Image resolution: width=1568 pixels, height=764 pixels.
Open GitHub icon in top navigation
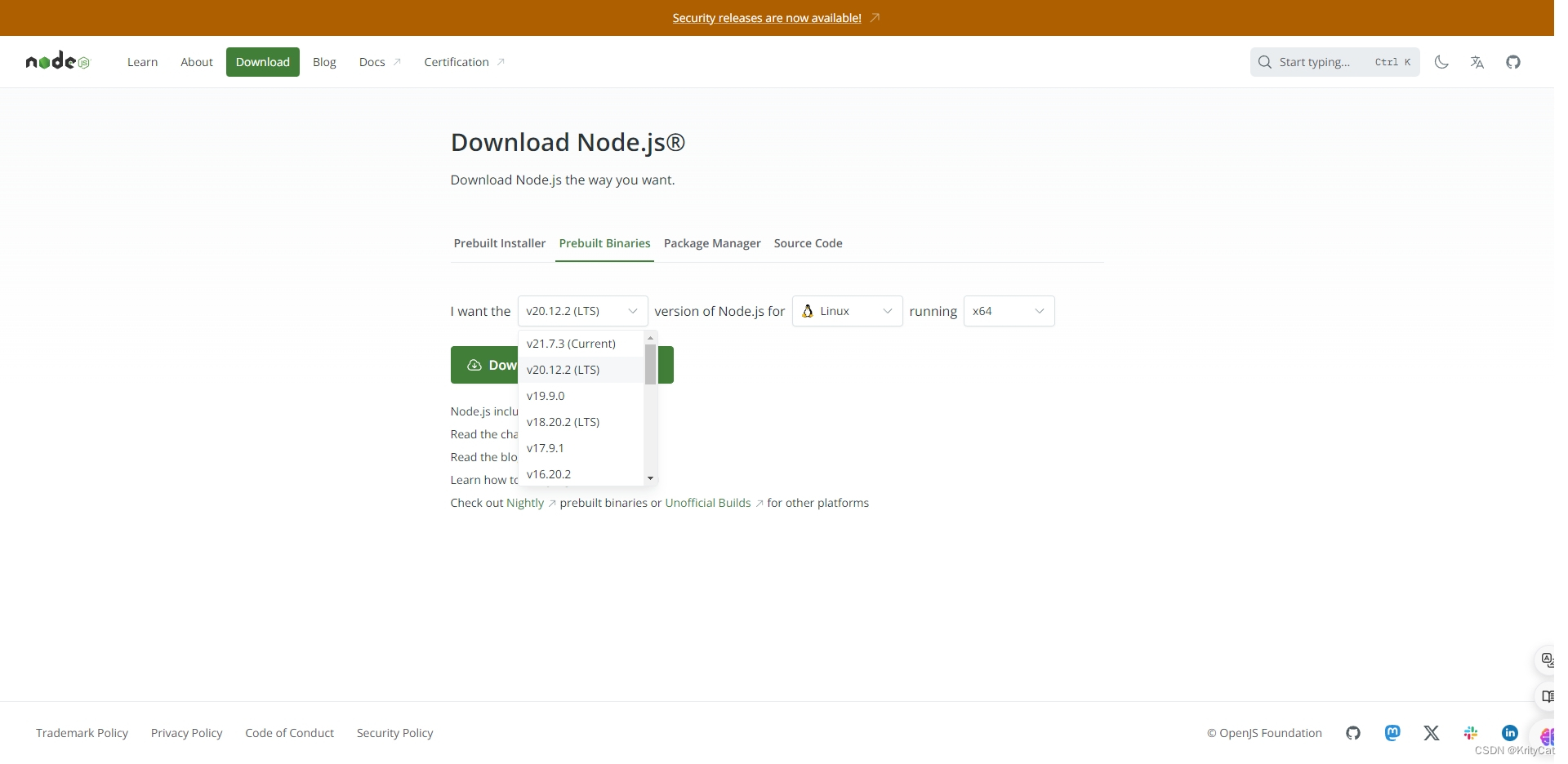tap(1513, 62)
